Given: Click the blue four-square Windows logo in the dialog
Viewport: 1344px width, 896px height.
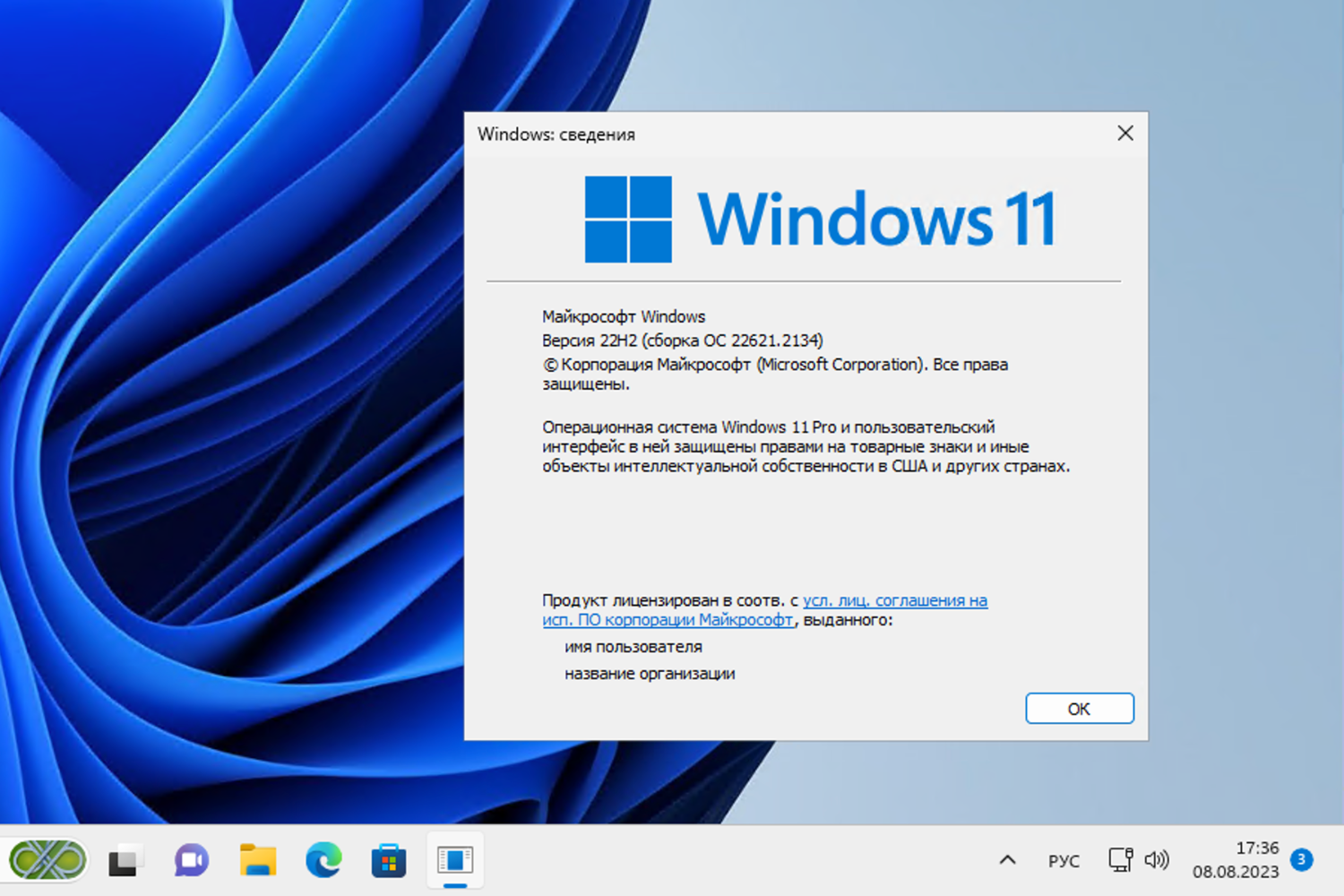Looking at the screenshot, I should click(627, 218).
